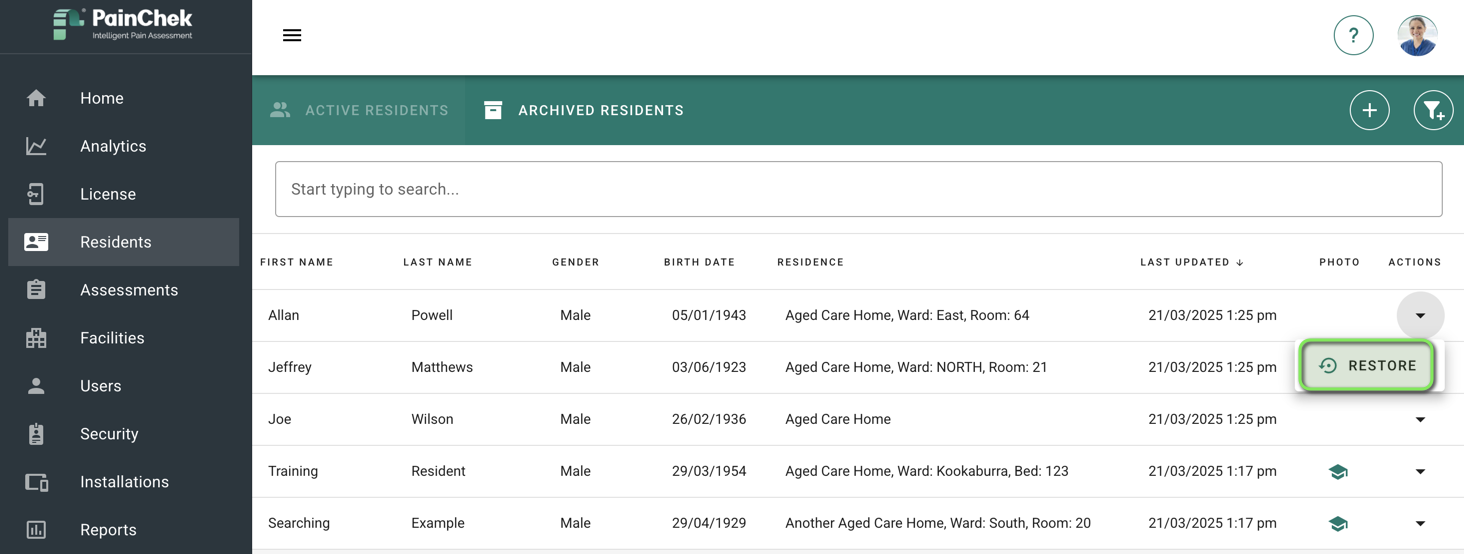Click the PainChek logo
Viewport: 1464px width, 554px height.
[x=123, y=24]
